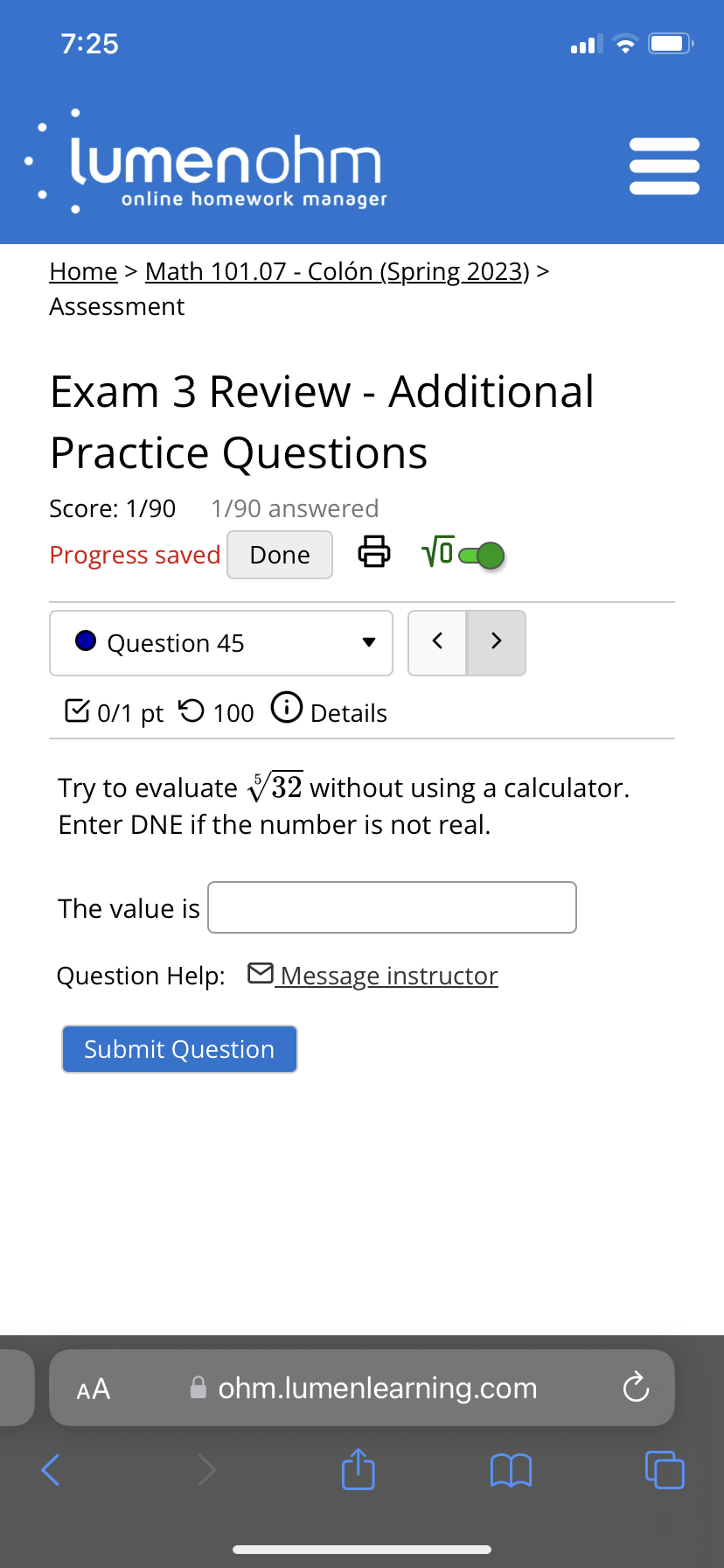Click the answer input field
This screenshot has height=1568, width=724.
pyautogui.click(x=391, y=907)
